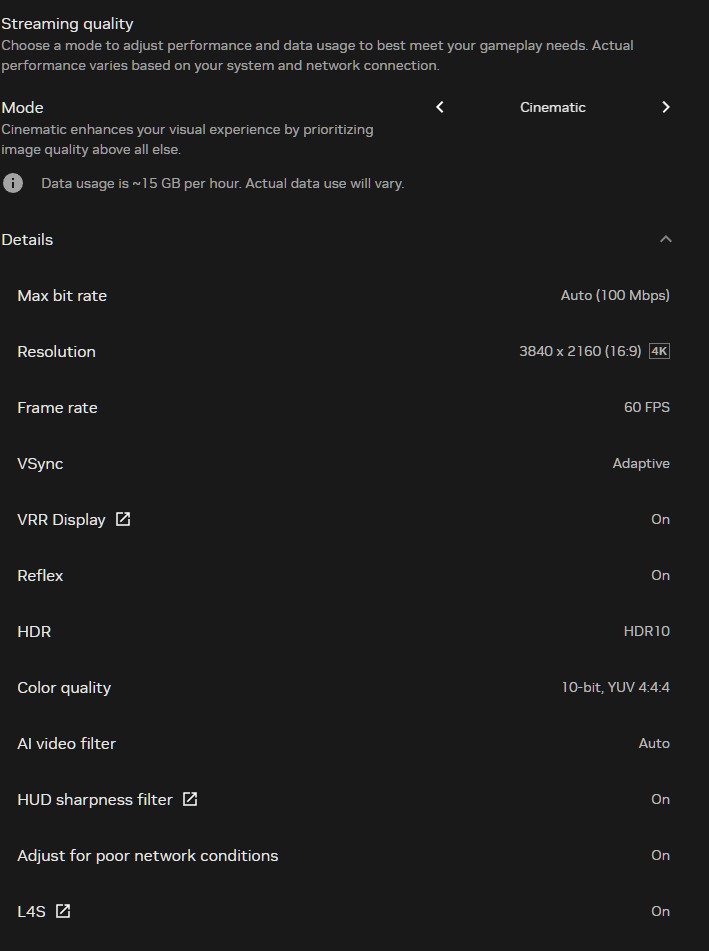Click the VSync Adaptive setting
Image resolution: width=709 pixels, height=951 pixels.
pyautogui.click(x=641, y=463)
